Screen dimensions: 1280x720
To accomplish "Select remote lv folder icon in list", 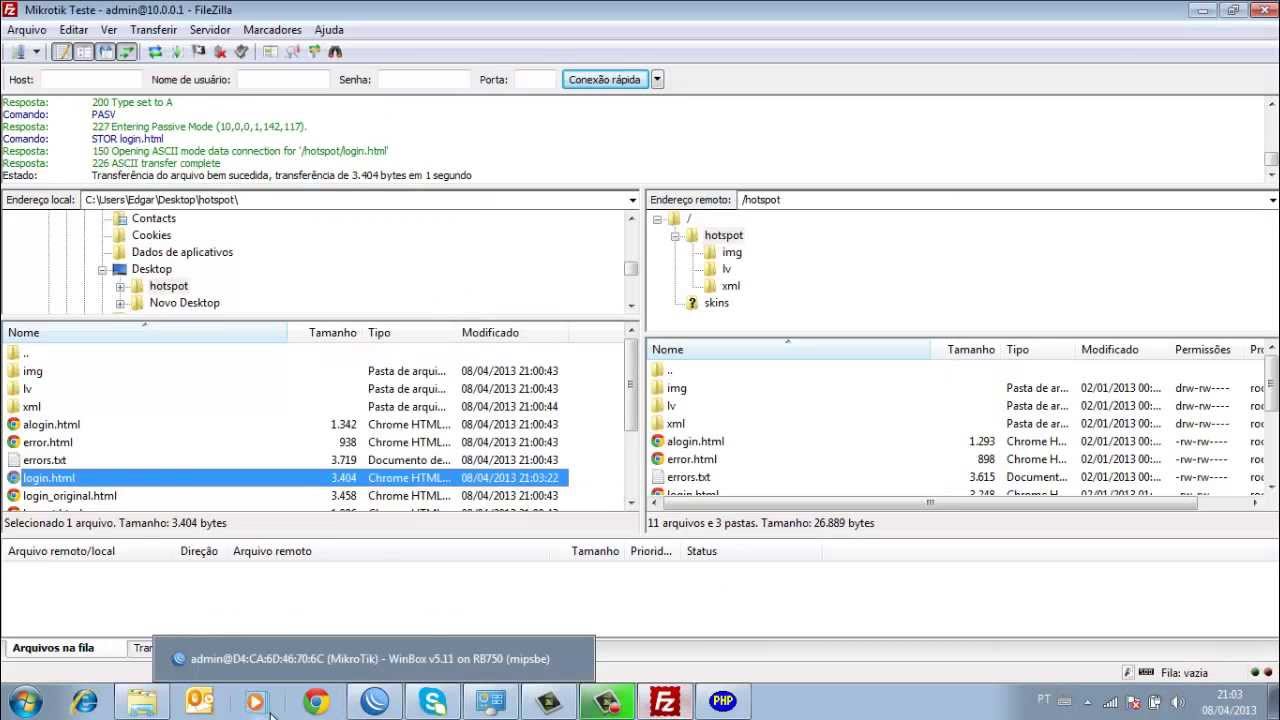I will 657,406.
